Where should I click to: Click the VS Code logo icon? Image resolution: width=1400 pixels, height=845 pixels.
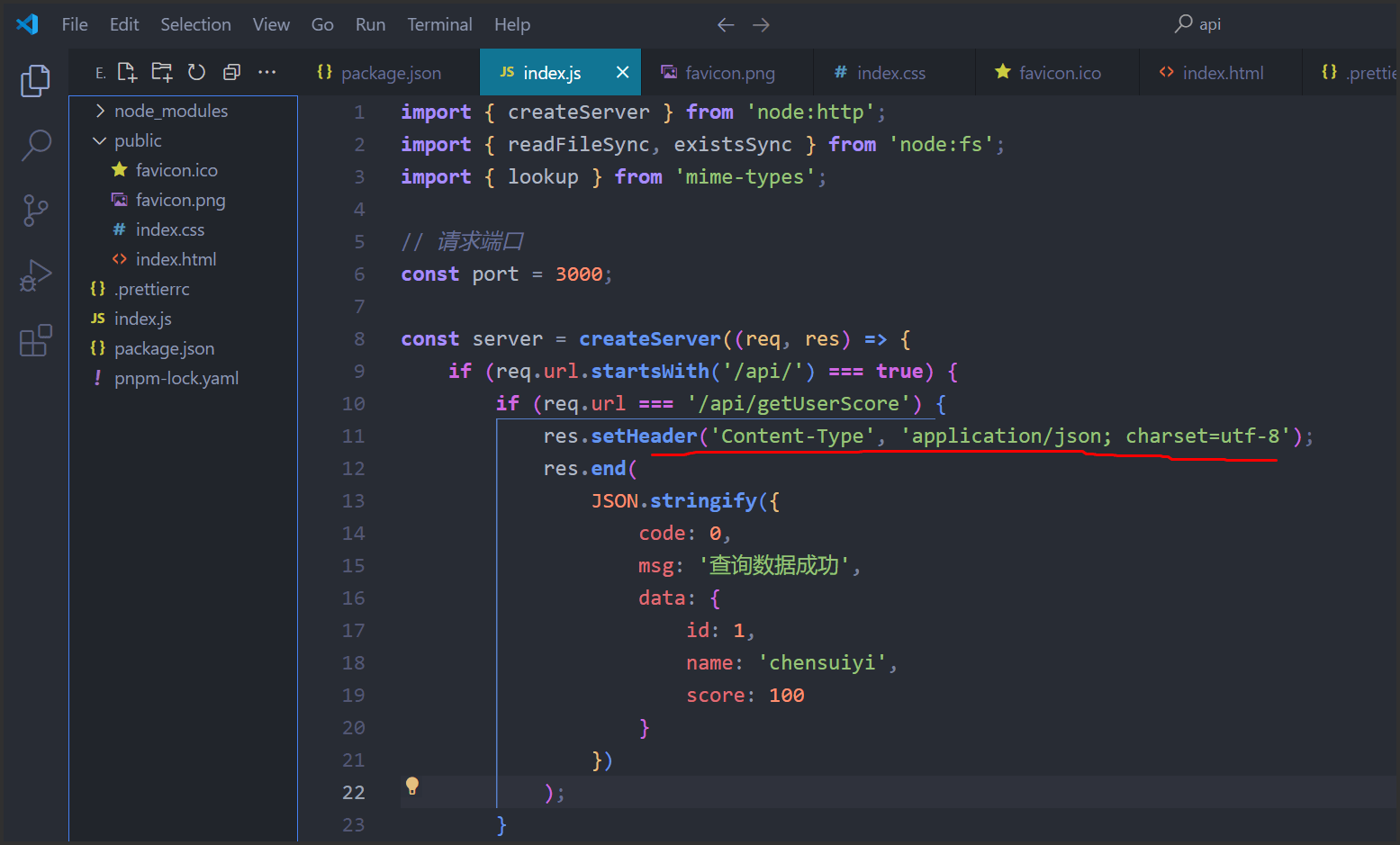pyautogui.click(x=28, y=24)
